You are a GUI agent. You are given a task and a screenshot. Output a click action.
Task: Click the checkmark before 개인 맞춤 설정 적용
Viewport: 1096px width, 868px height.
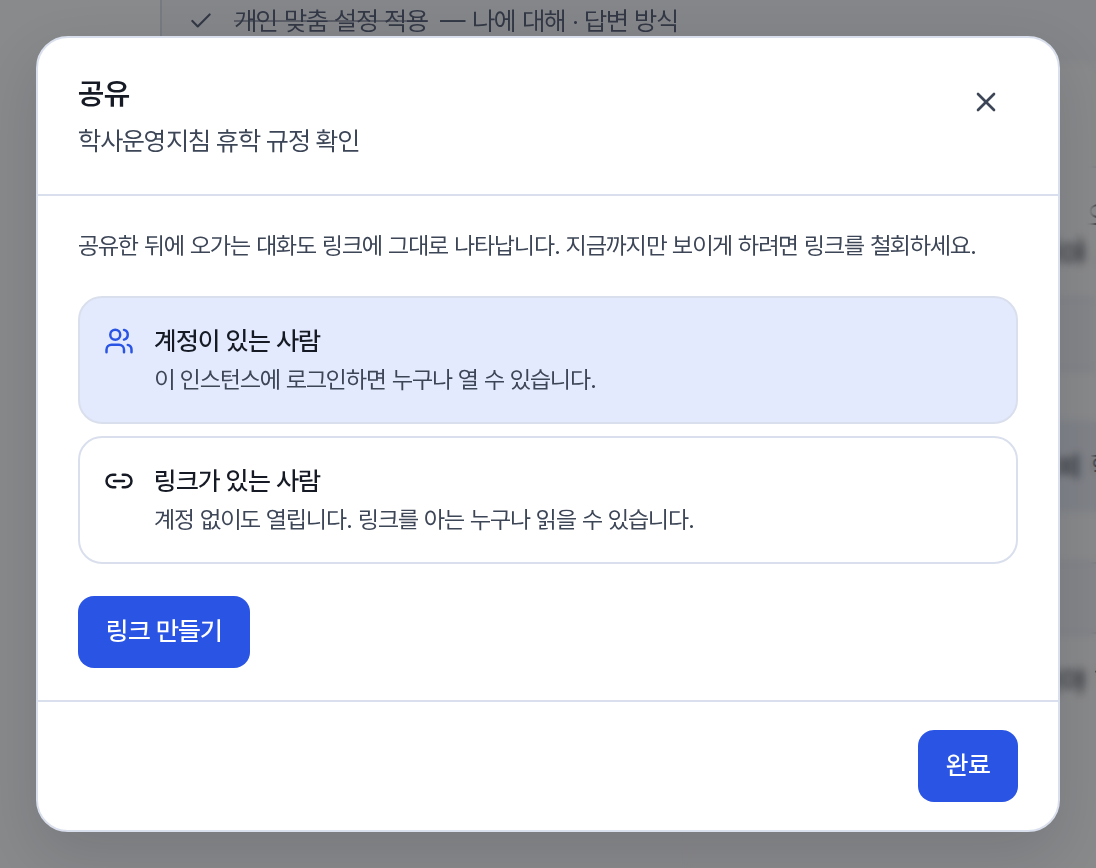click(x=201, y=21)
